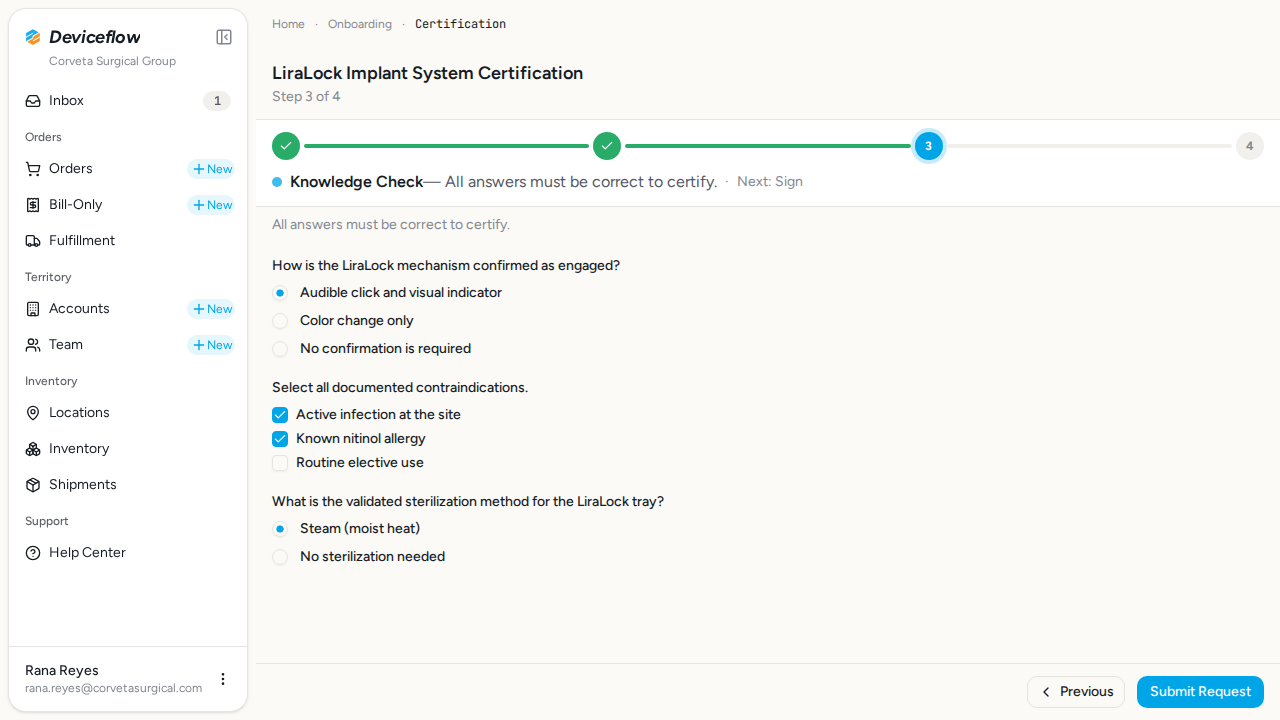Click the Orders cart icon
The width and height of the screenshot is (1280, 720).
pyautogui.click(x=33, y=169)
